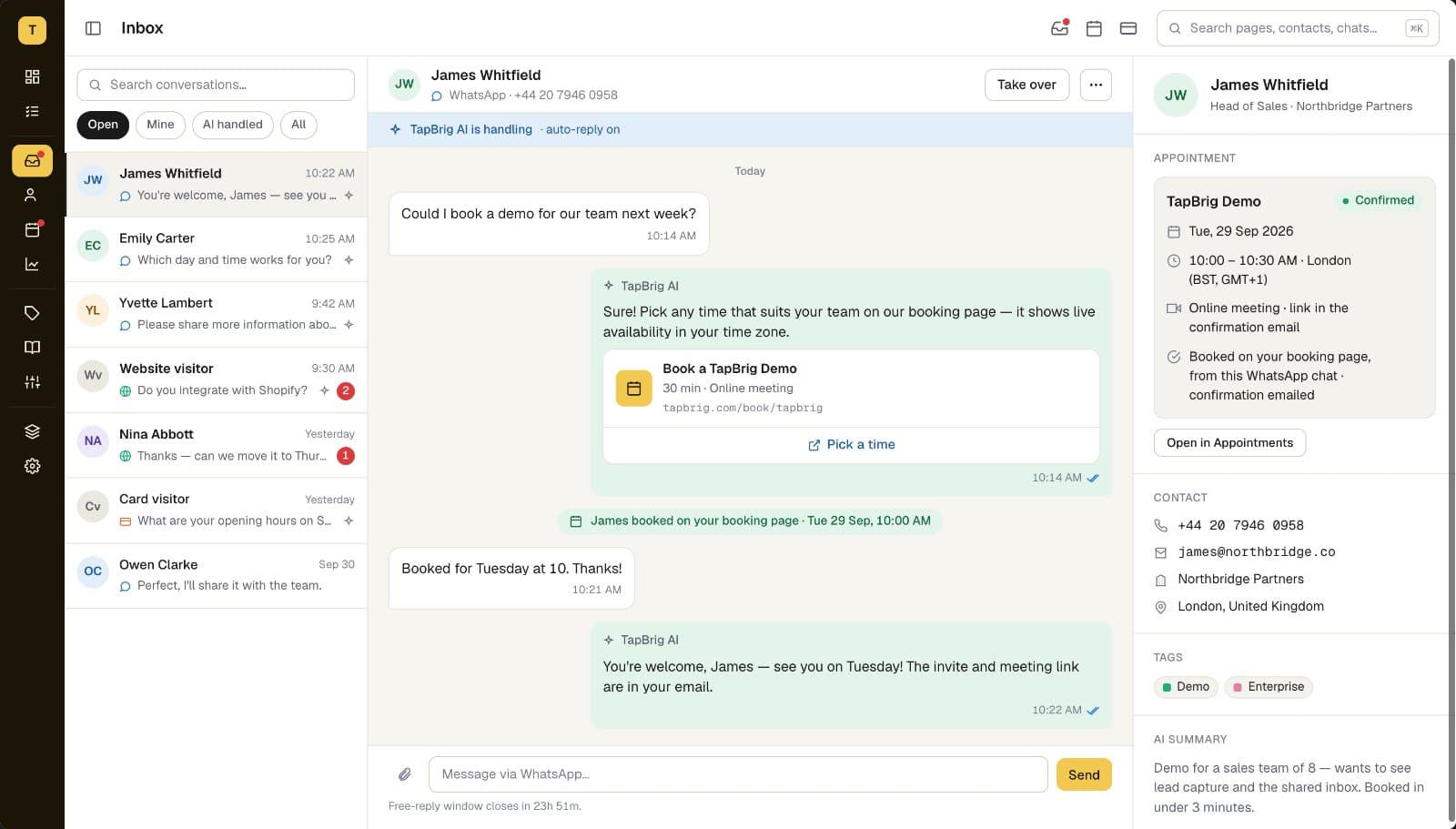The image size is (1456, 829).
Task: Open the dashboard grid icon in sidebar
Action: click(x=32, y=76)
